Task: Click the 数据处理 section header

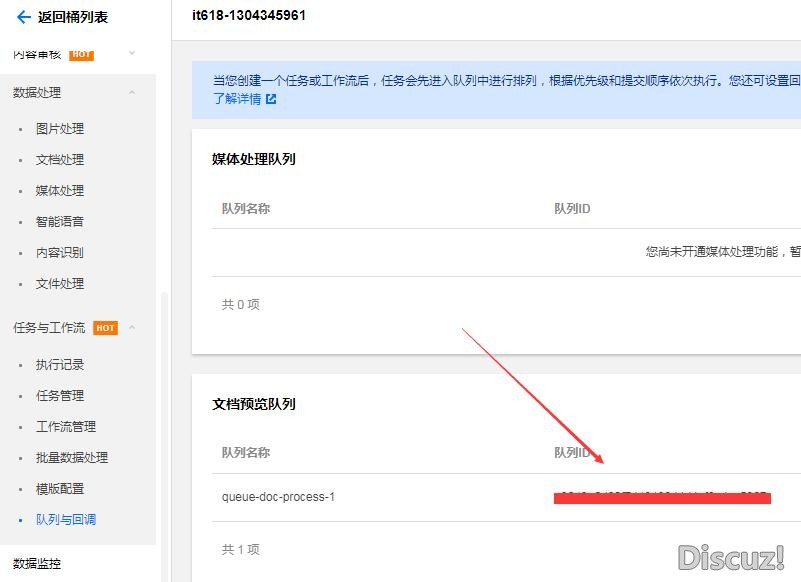Action: point(37,92)
